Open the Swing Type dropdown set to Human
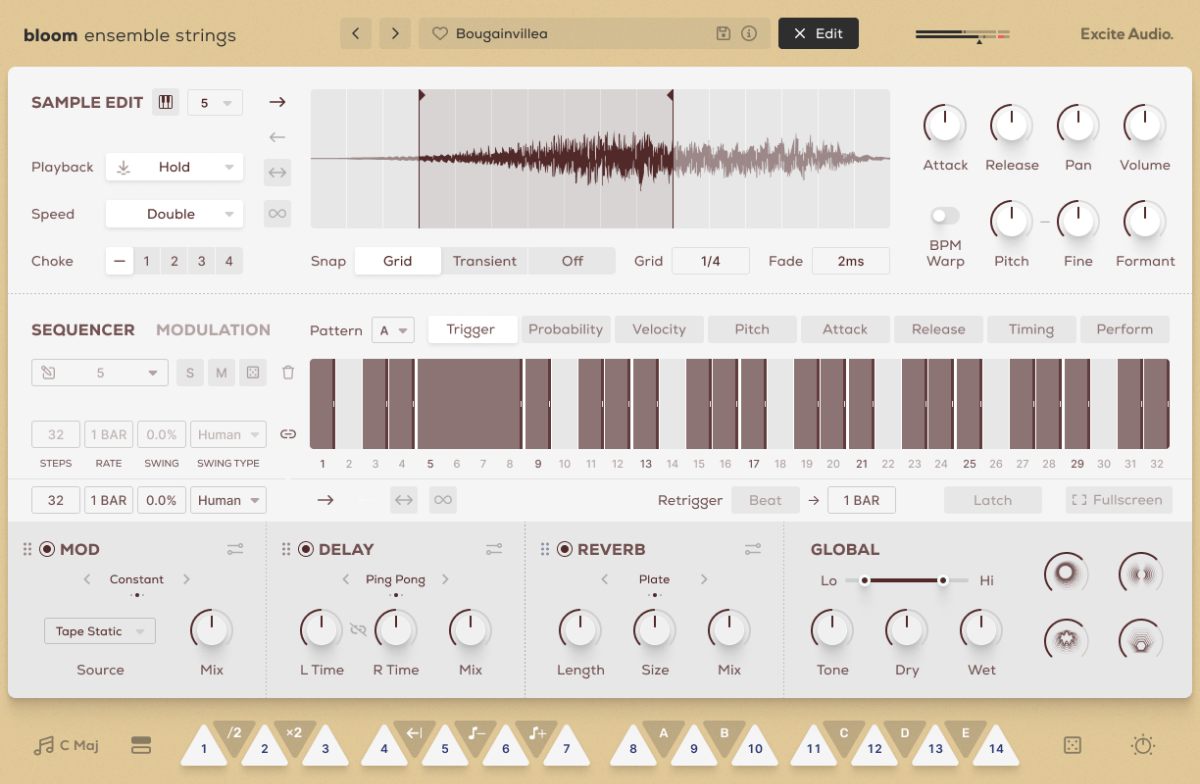 [x=228, y=434]
